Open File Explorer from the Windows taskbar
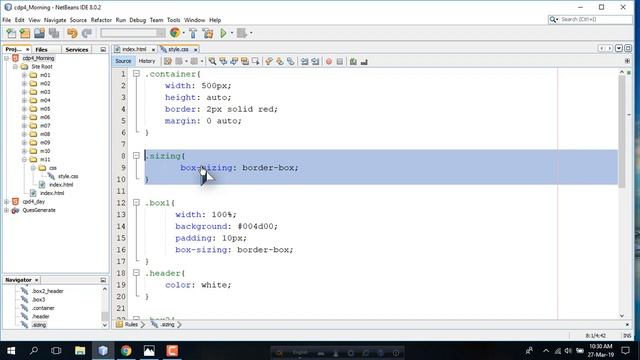The height and width of the screenshot is (360, 640). click(80, 351)
